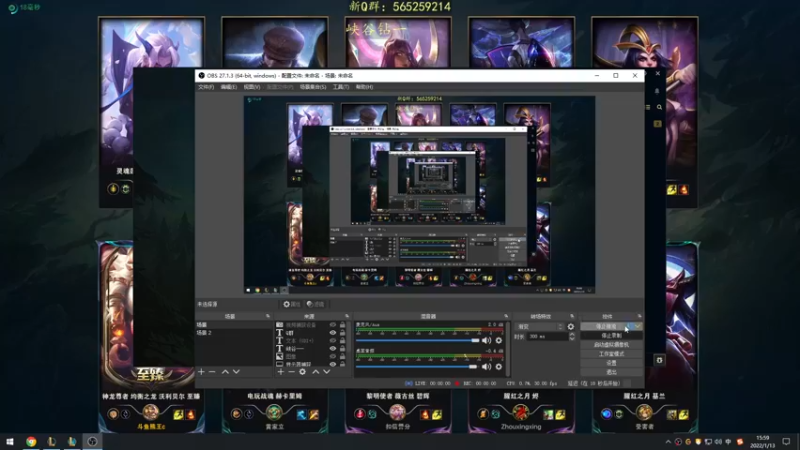
Task: Open OBS 设置 settings button
Action: point(611,363)
